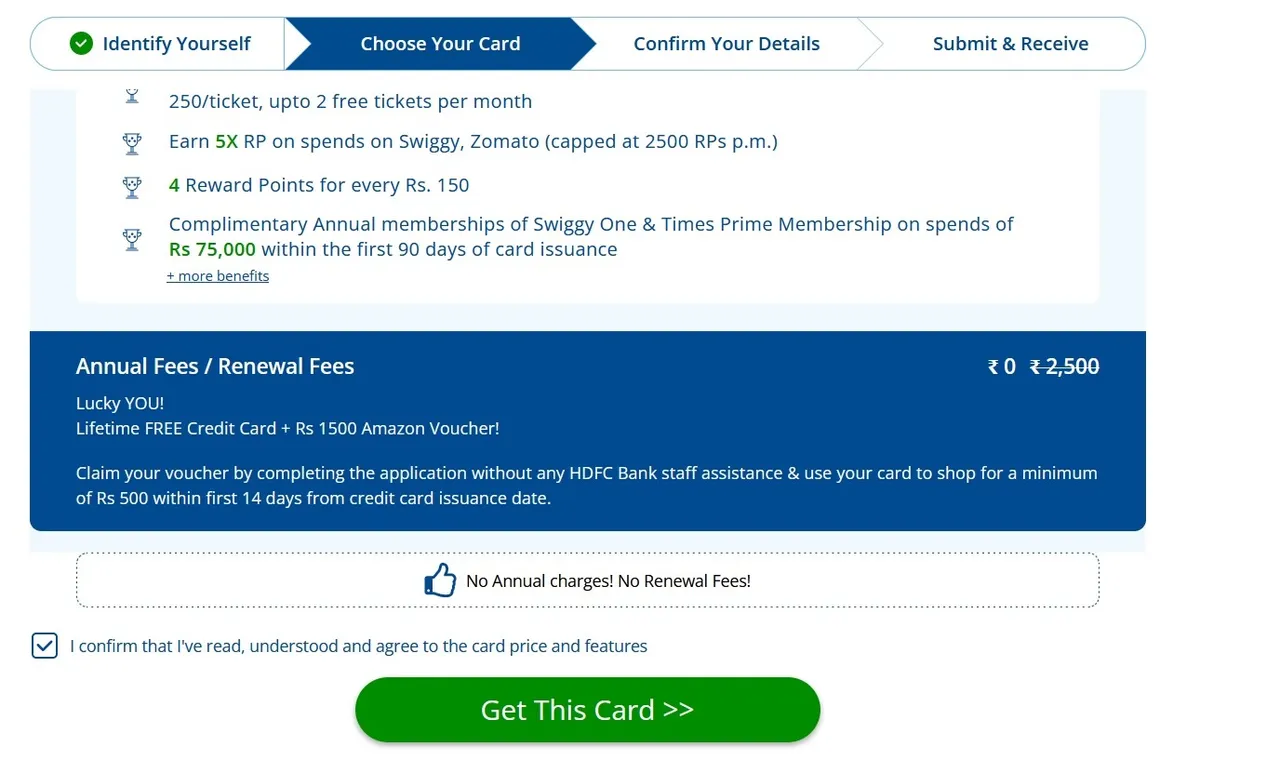
Task: Click the 'I confirm that I've read' label
Action: (x=358, y=646)
